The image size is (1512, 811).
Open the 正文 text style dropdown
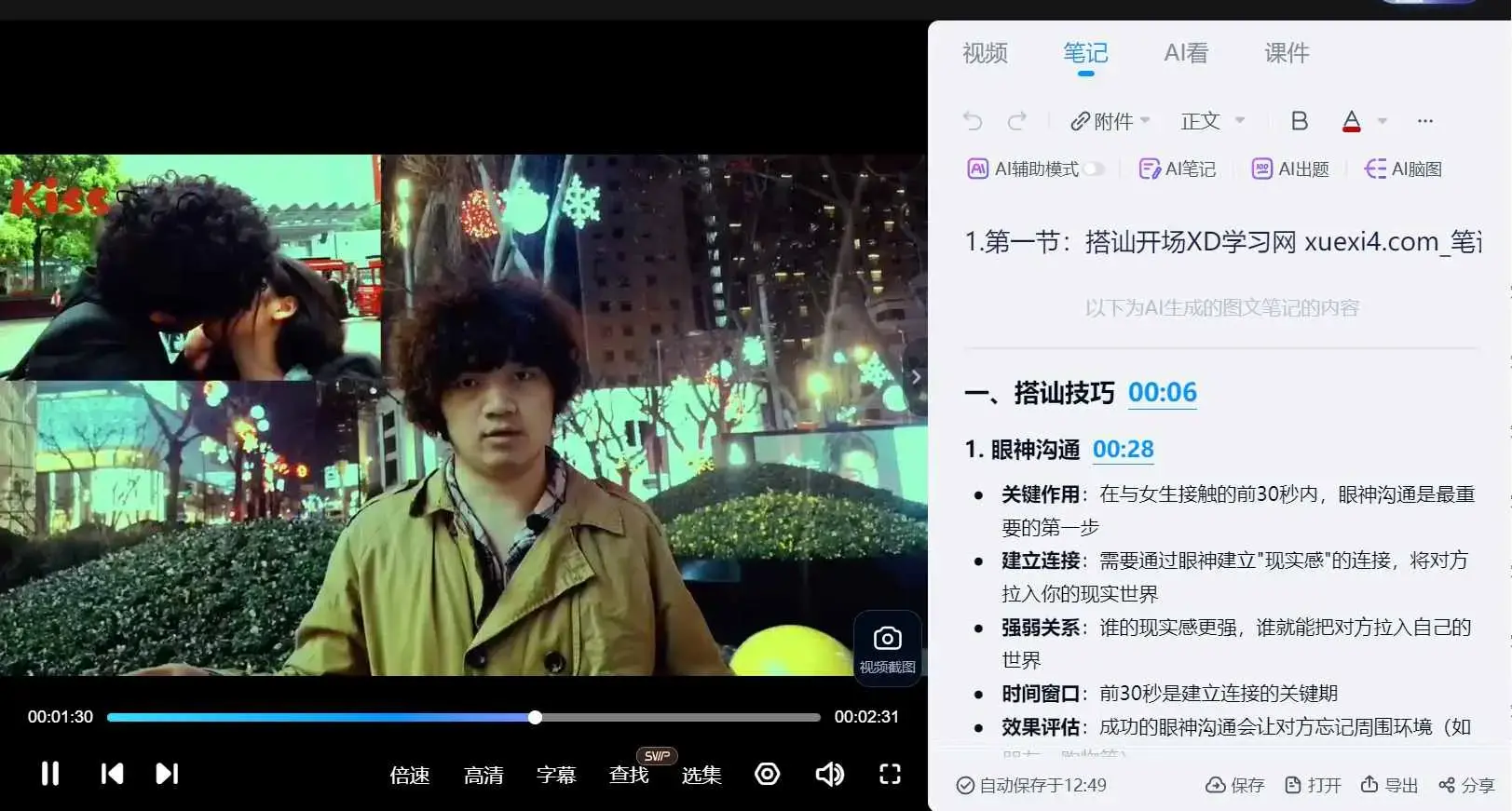pyautogui.click(x=1213, y=121)
